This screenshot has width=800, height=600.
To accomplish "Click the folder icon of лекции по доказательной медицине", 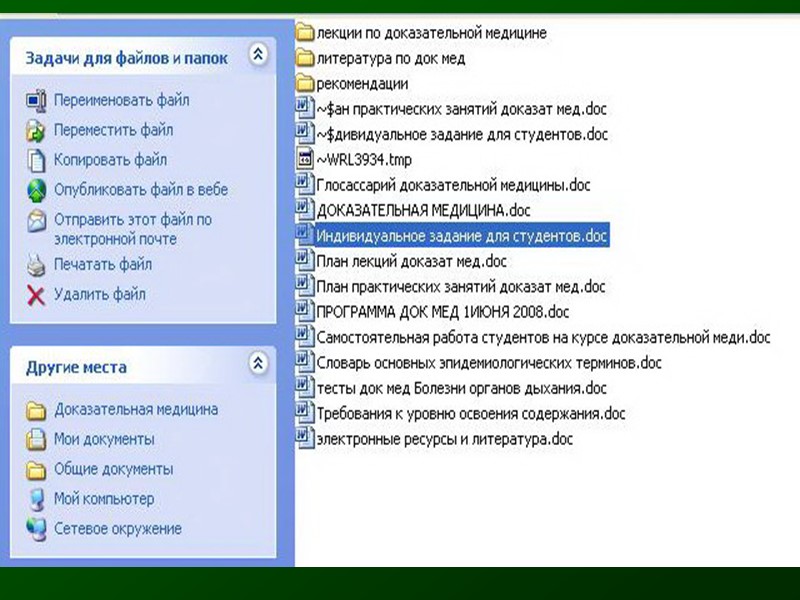I will click(305, 33).
